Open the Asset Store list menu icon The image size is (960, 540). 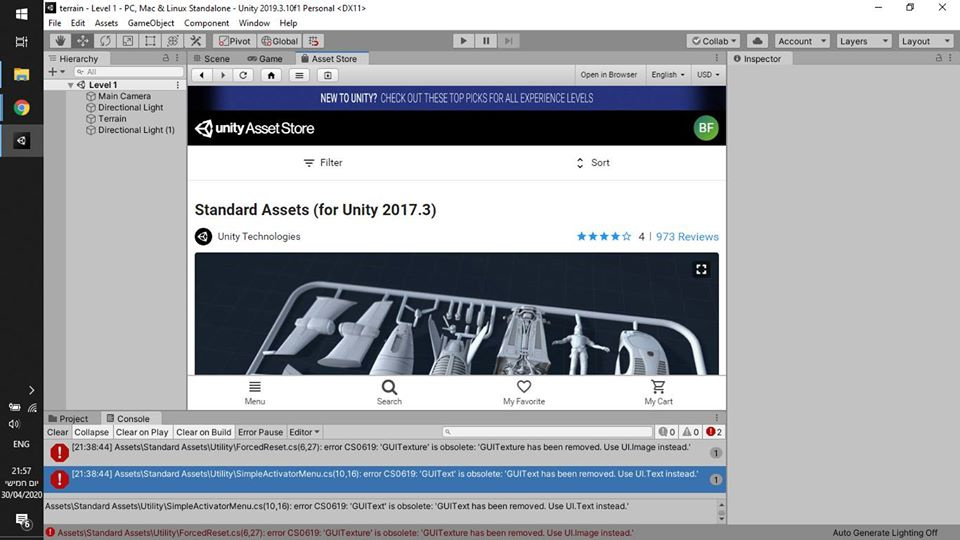(299, 75)
